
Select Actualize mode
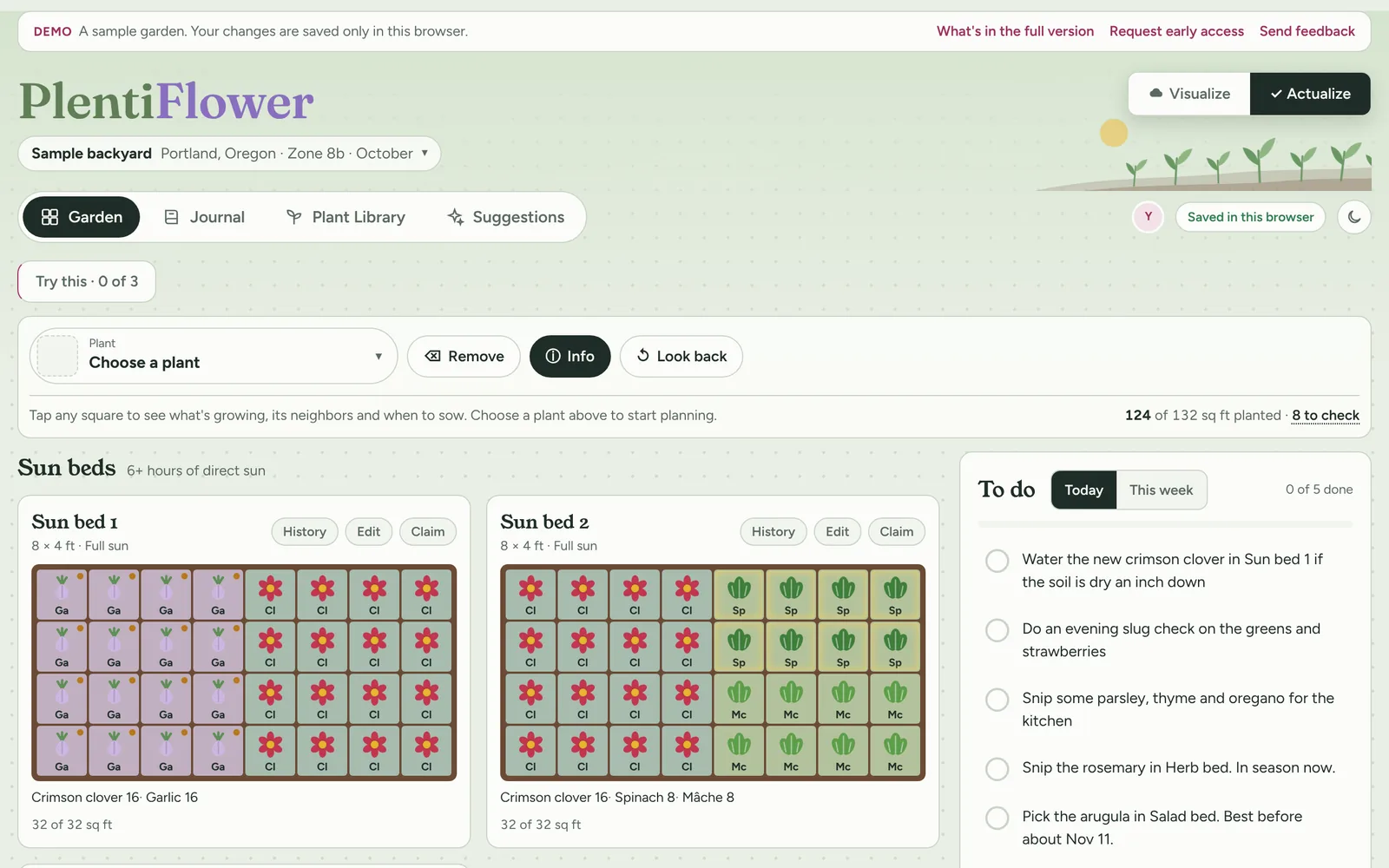coord(1310,94)
